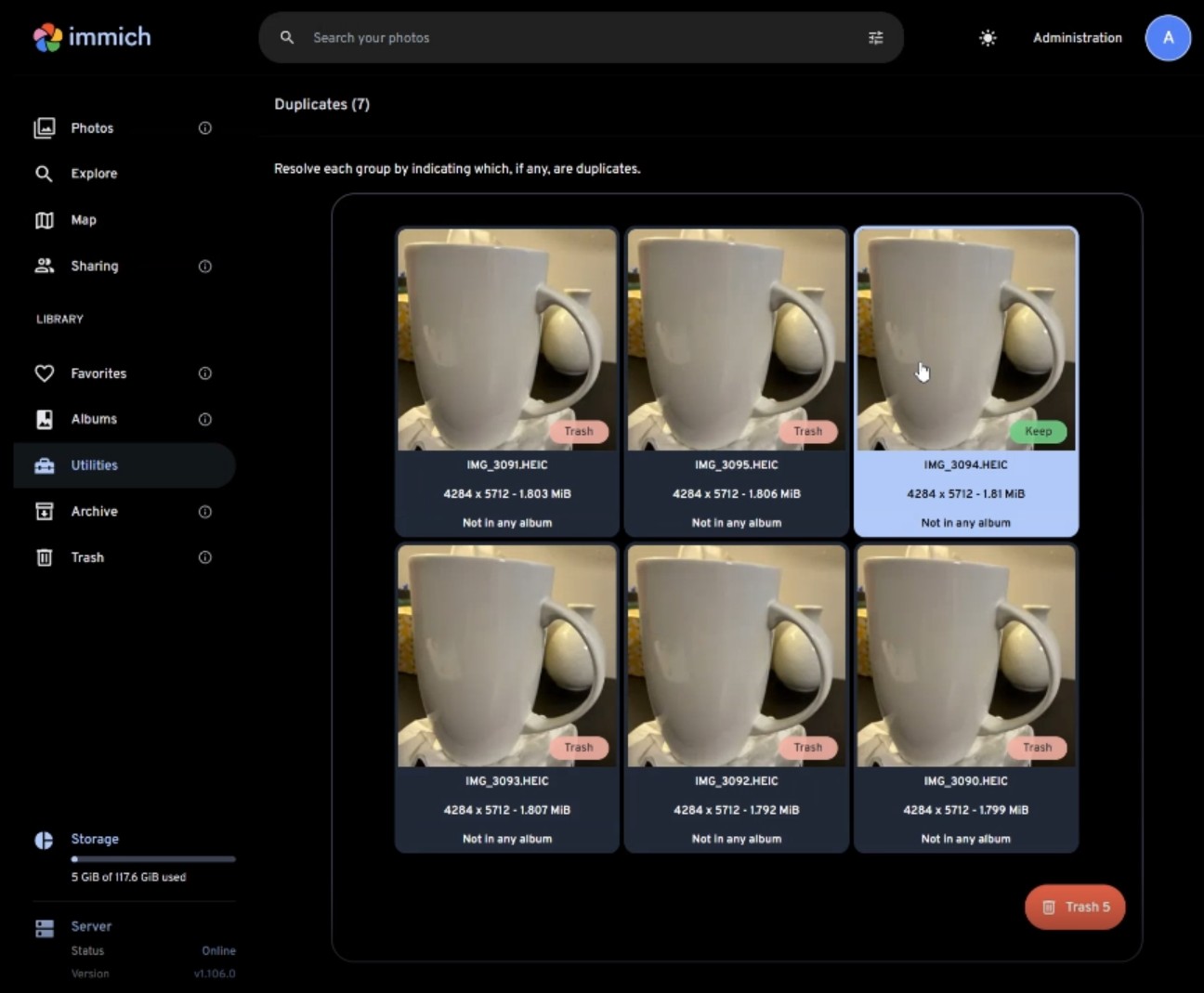This screenshot has height=993, width=1204.
Task: Open Explore in the sidebar
Action: 124,174
